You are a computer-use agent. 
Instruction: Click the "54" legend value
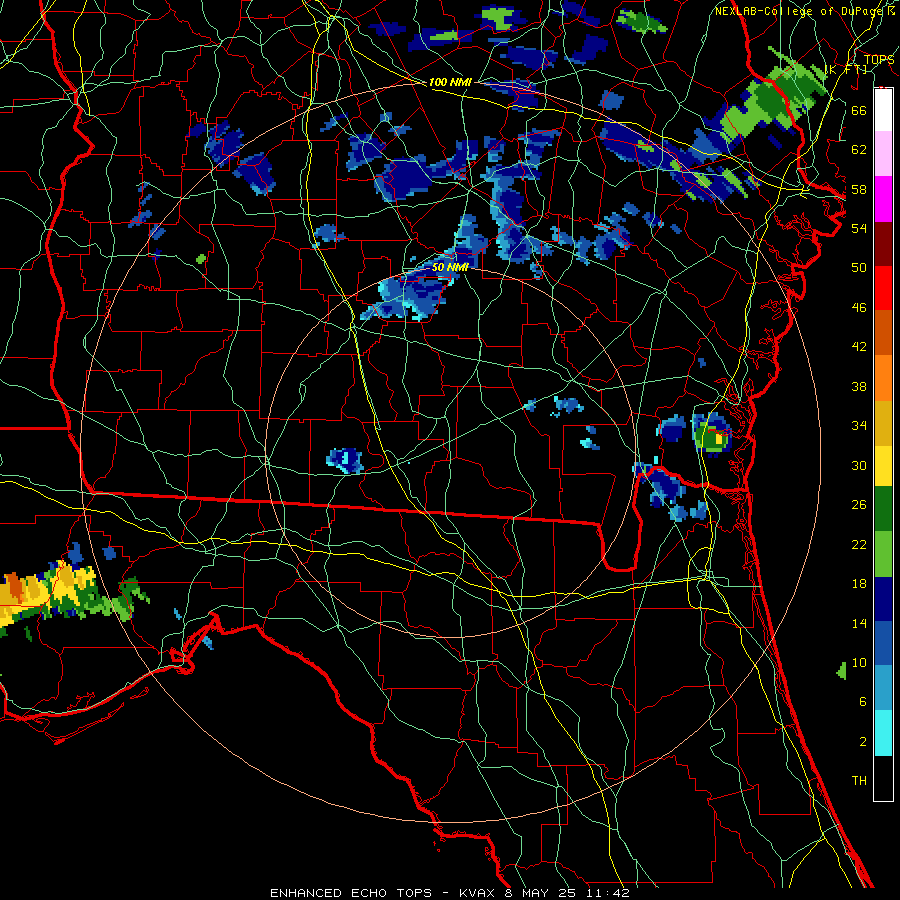point(859,228)
